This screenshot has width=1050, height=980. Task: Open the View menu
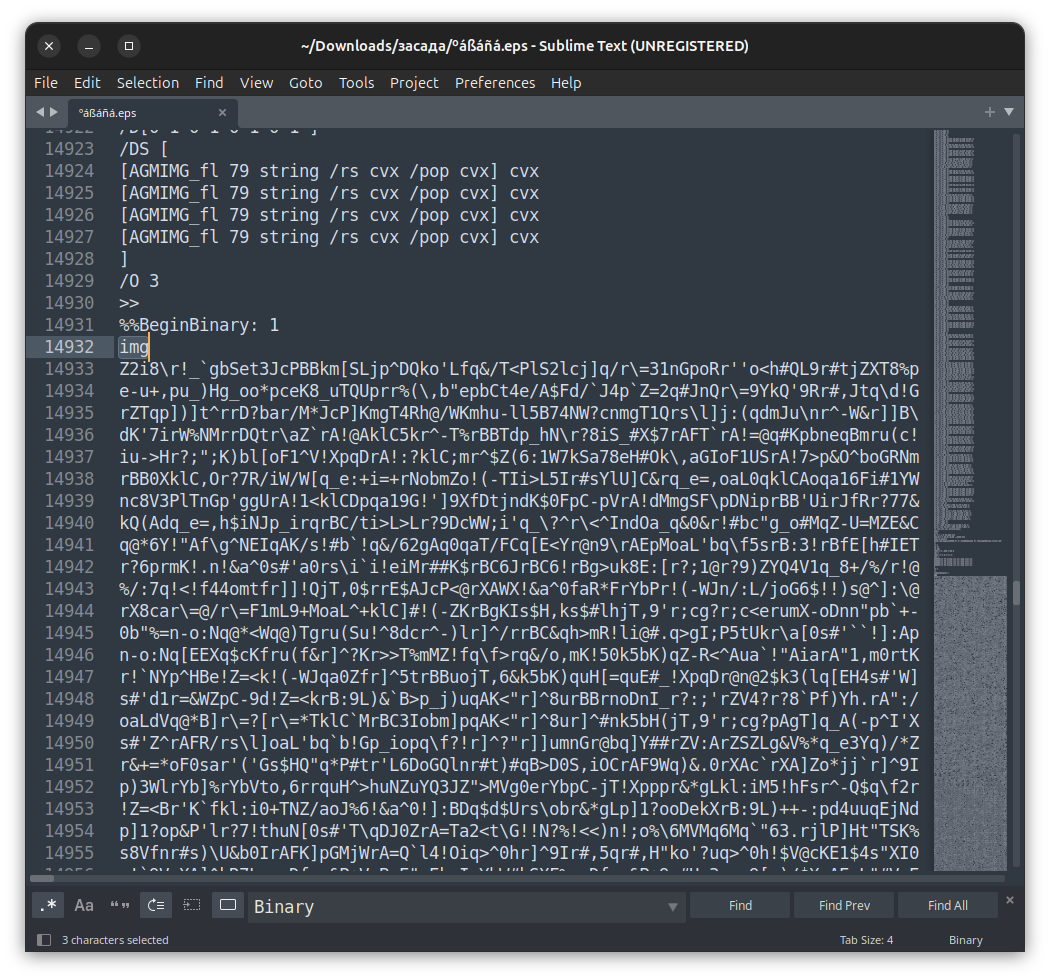pyautogui.click(x=256, y=83)
